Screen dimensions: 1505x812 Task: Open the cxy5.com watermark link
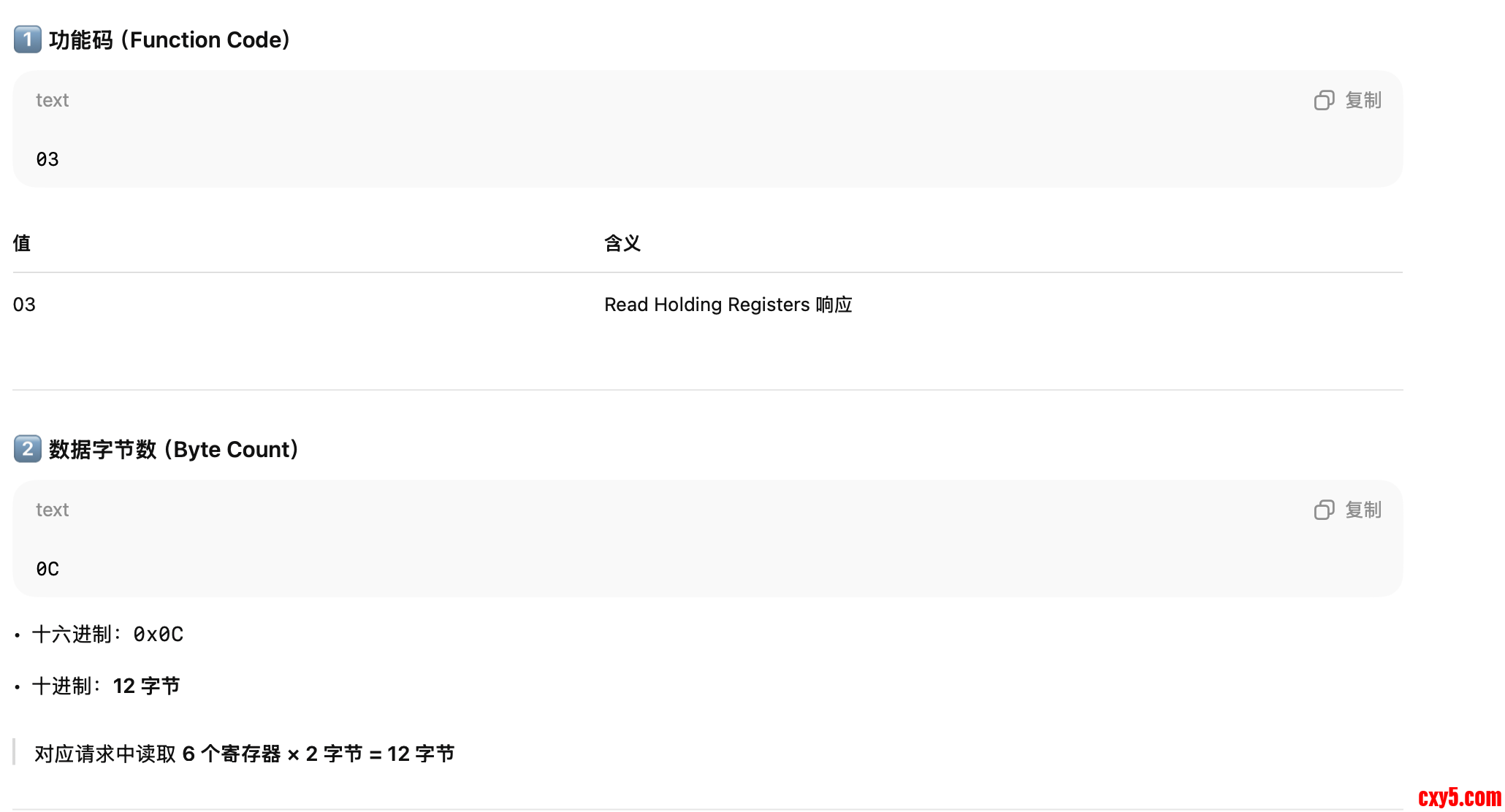coord(1459,797)
